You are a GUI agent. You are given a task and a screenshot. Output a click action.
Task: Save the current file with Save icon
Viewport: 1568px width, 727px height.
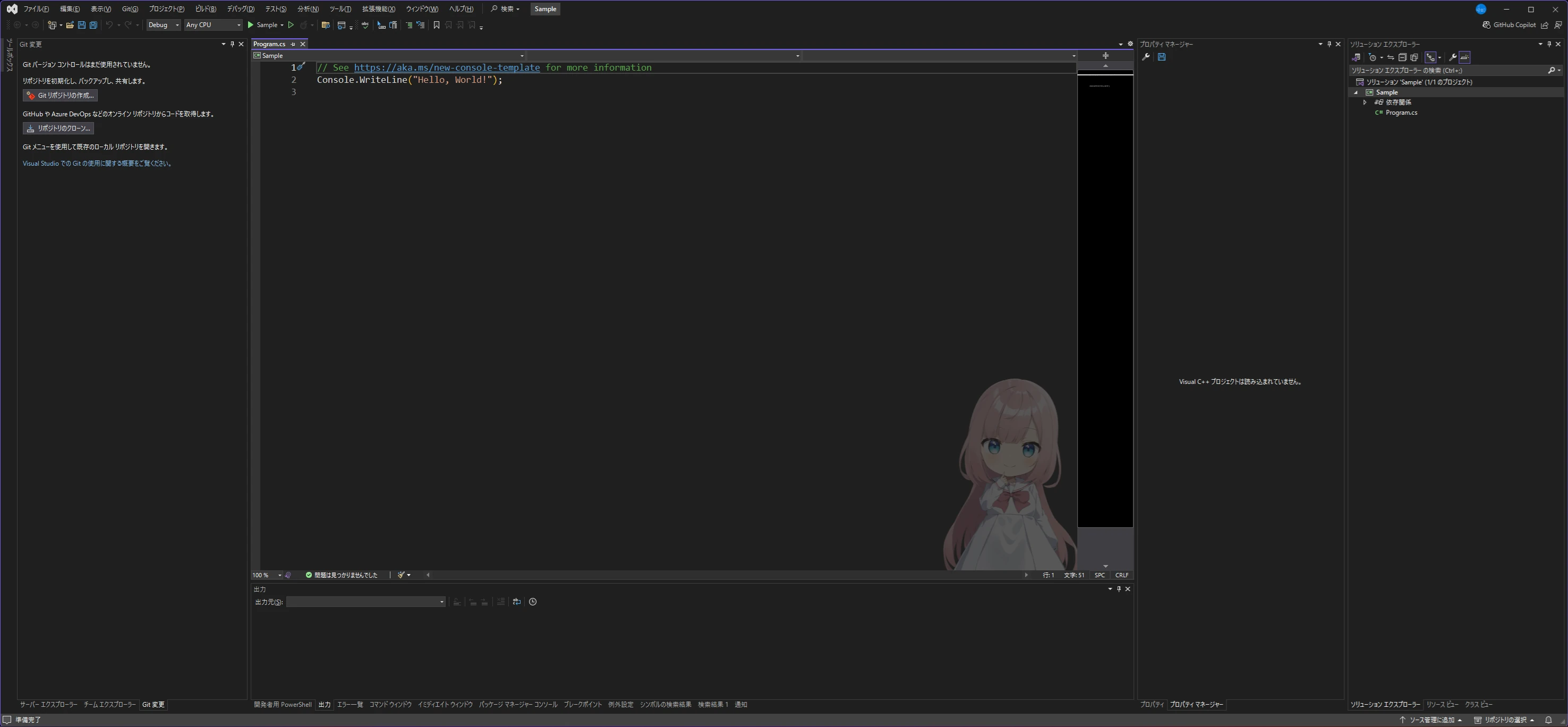[x=82, y=25]
